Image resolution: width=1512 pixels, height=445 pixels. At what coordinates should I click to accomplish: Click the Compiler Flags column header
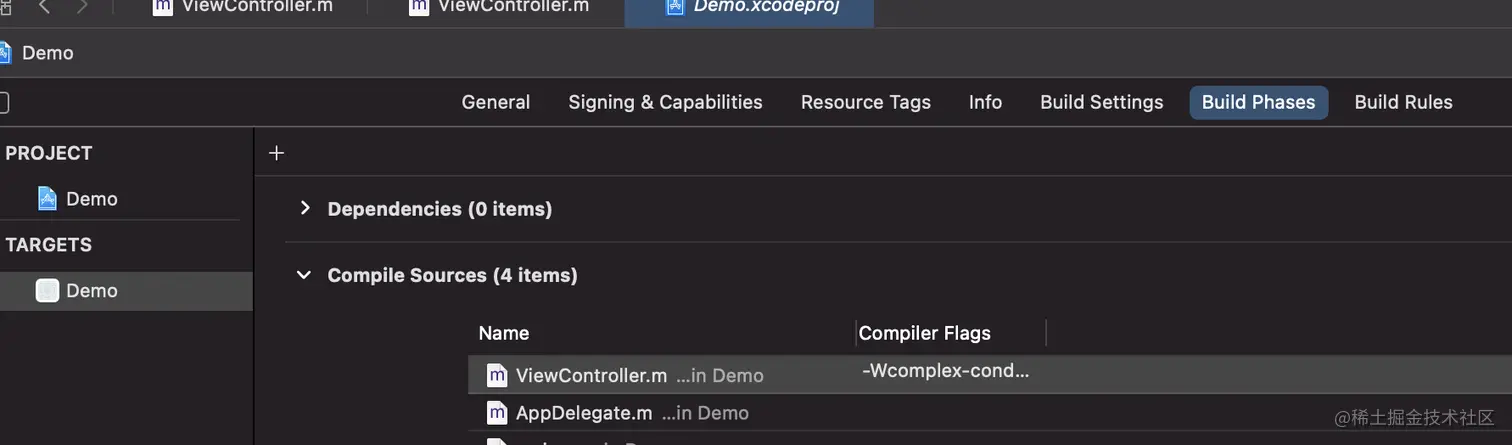click(x=925, y=333)
